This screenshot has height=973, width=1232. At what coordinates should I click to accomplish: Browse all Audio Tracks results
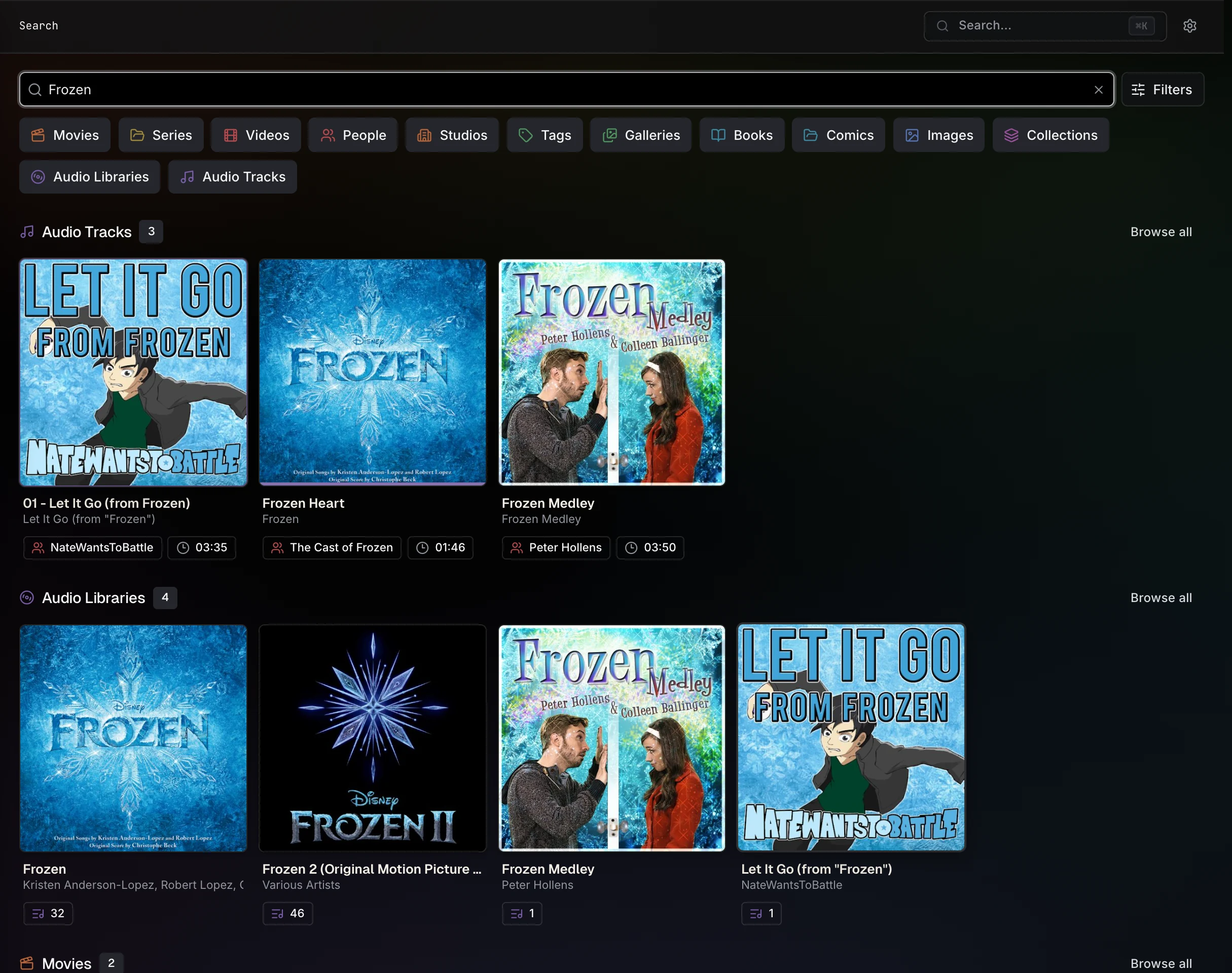point(1161,232)
